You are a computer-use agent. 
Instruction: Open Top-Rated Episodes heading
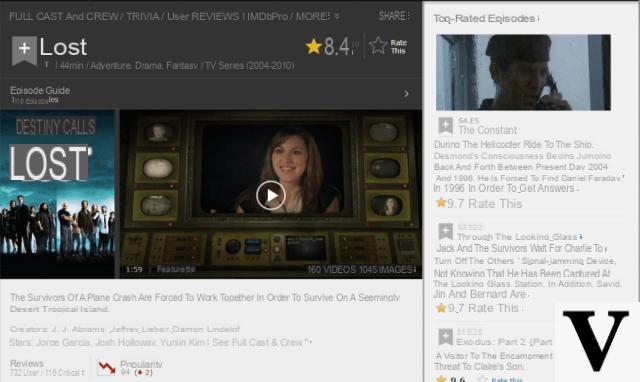click(486, 18)
